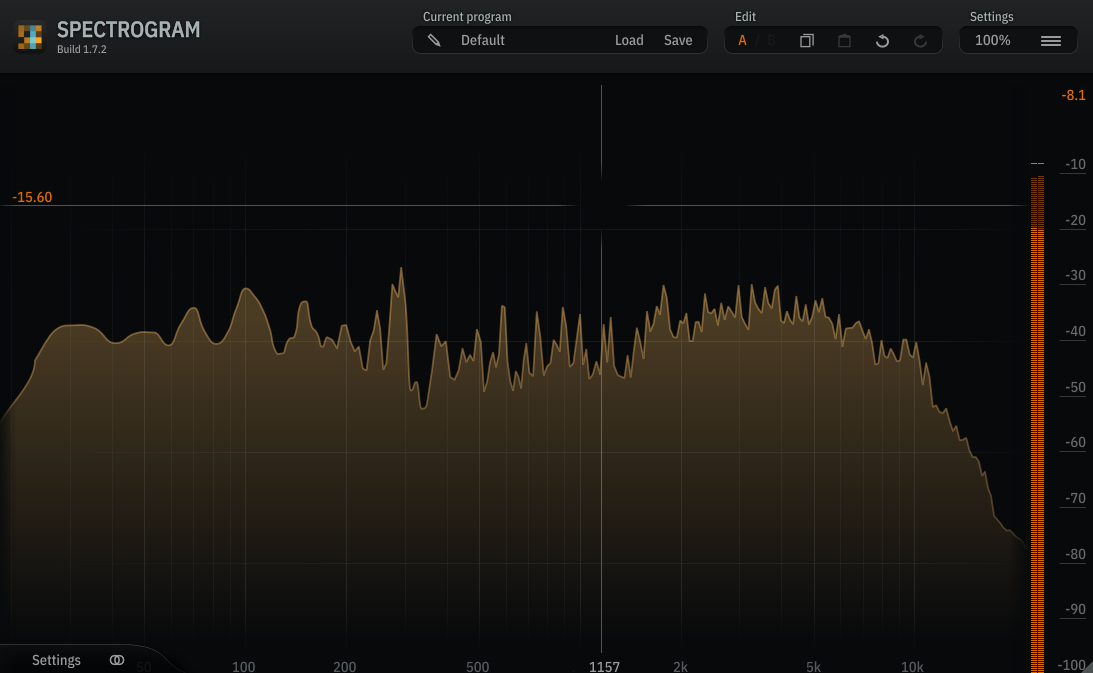Click the copy state icon in Edit
Viewport: 1093px width, 673px height.
point(806,41)
